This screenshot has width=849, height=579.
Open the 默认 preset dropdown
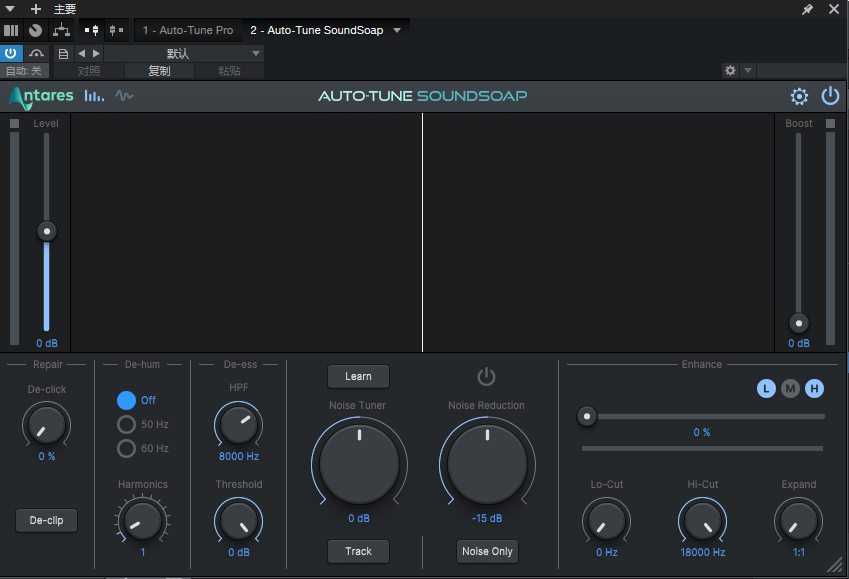pyautogui.click(x=184, y=53)
